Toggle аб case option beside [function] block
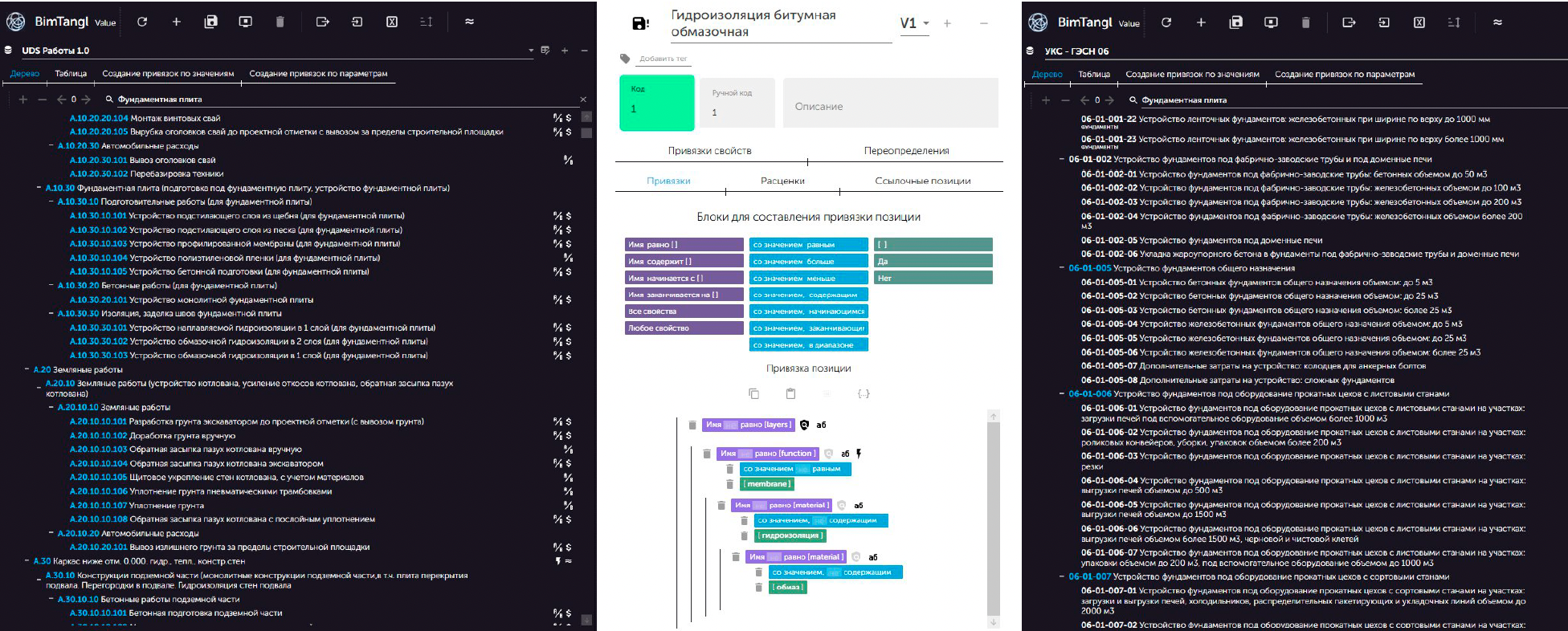The image size is (1568, 631). (x=845, y=454)
